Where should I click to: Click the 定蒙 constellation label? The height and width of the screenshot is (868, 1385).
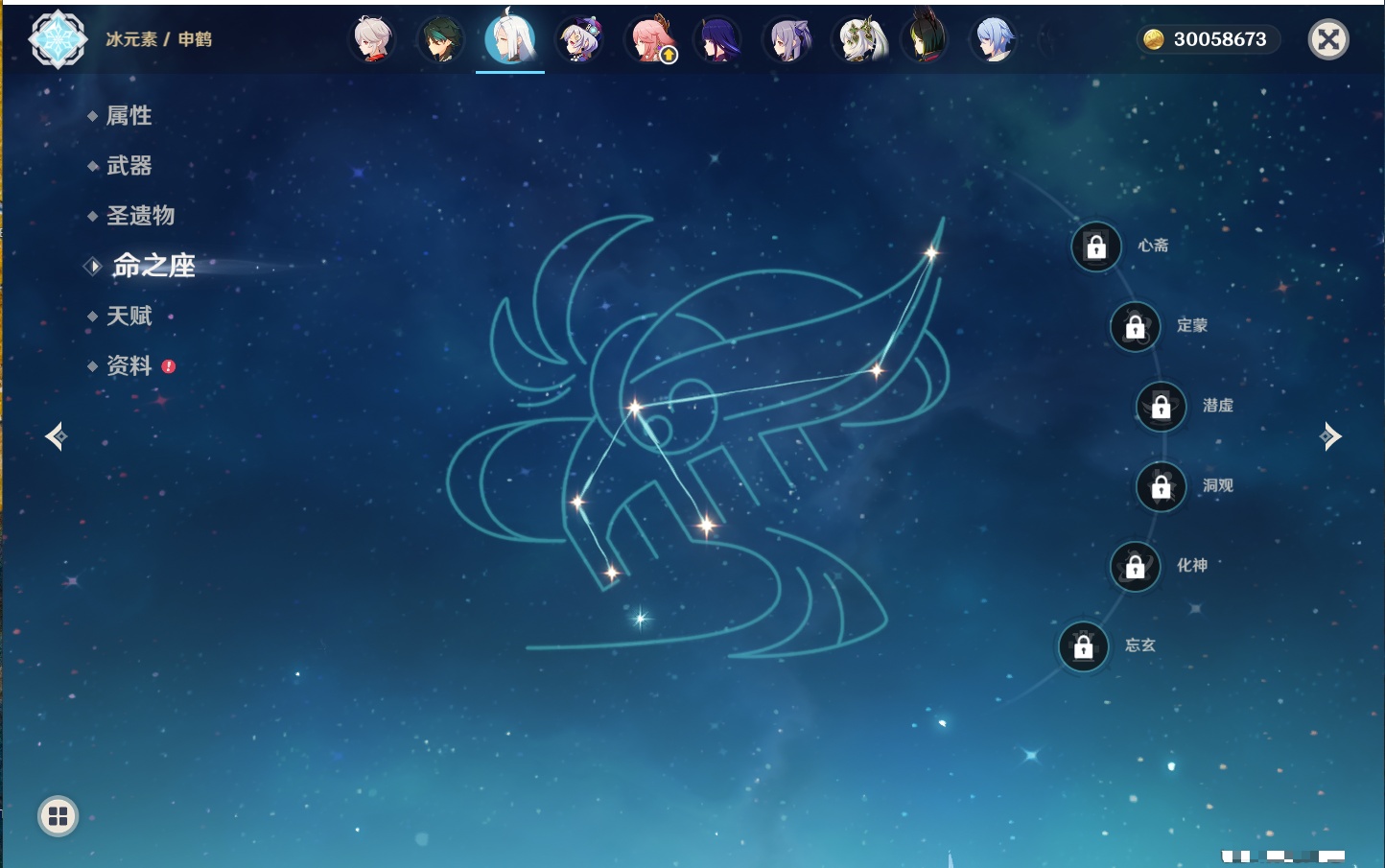(x=1192, y=325)
